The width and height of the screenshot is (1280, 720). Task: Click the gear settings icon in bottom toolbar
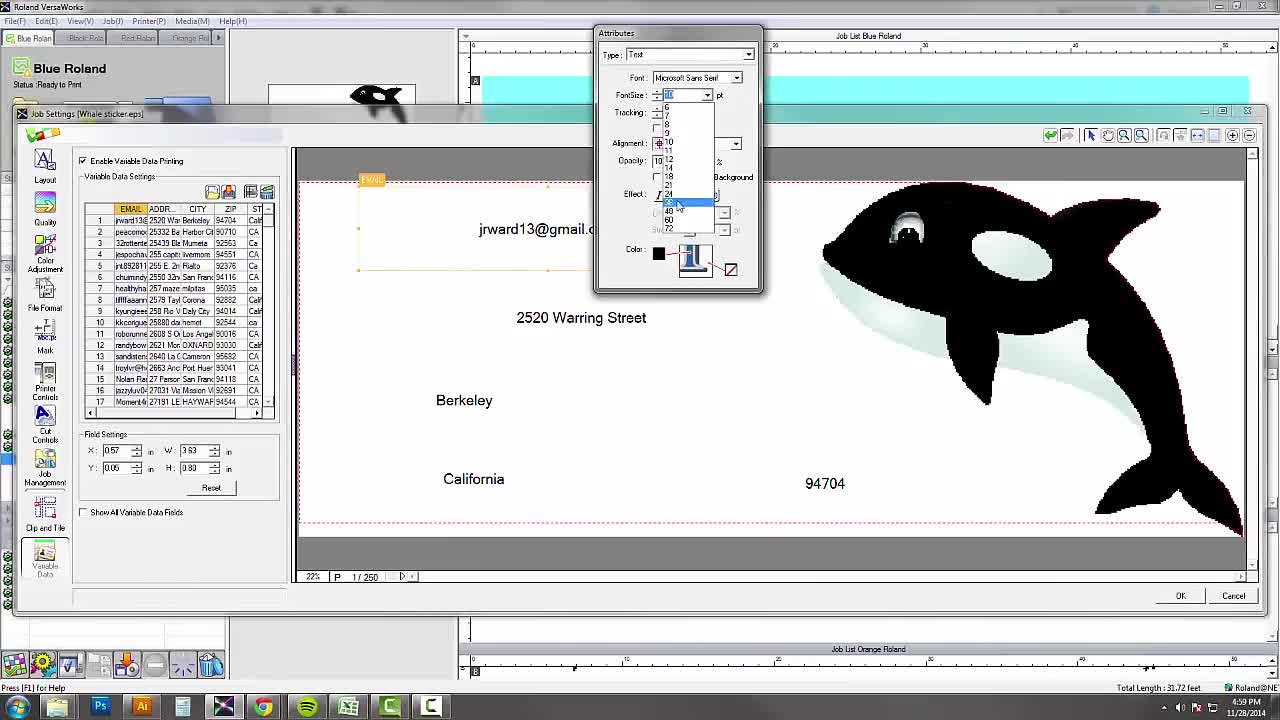[x=42, y=665]
